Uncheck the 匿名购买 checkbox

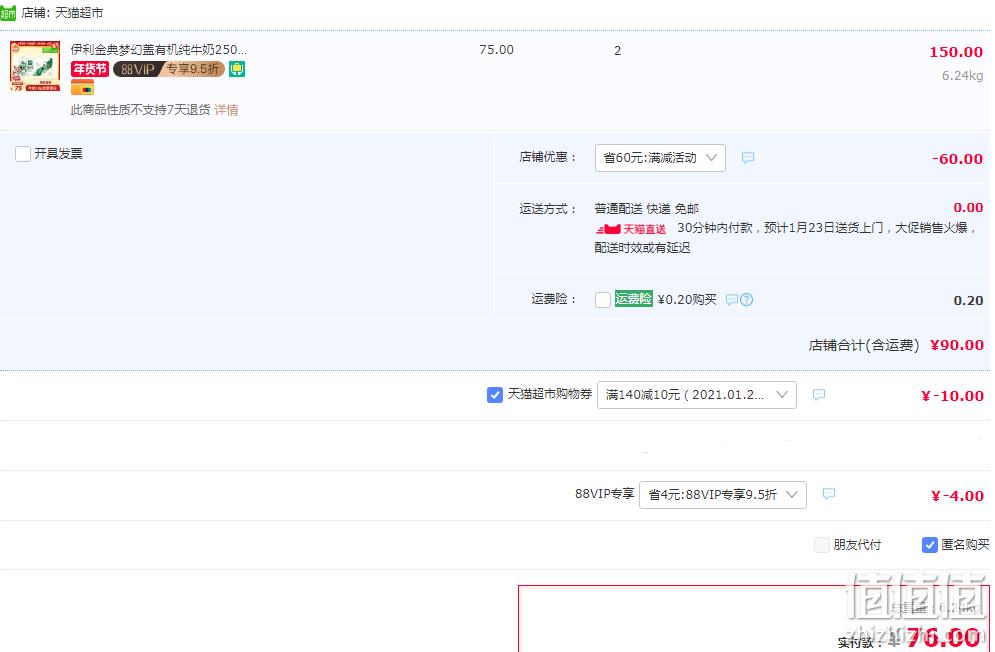point(930,545)
